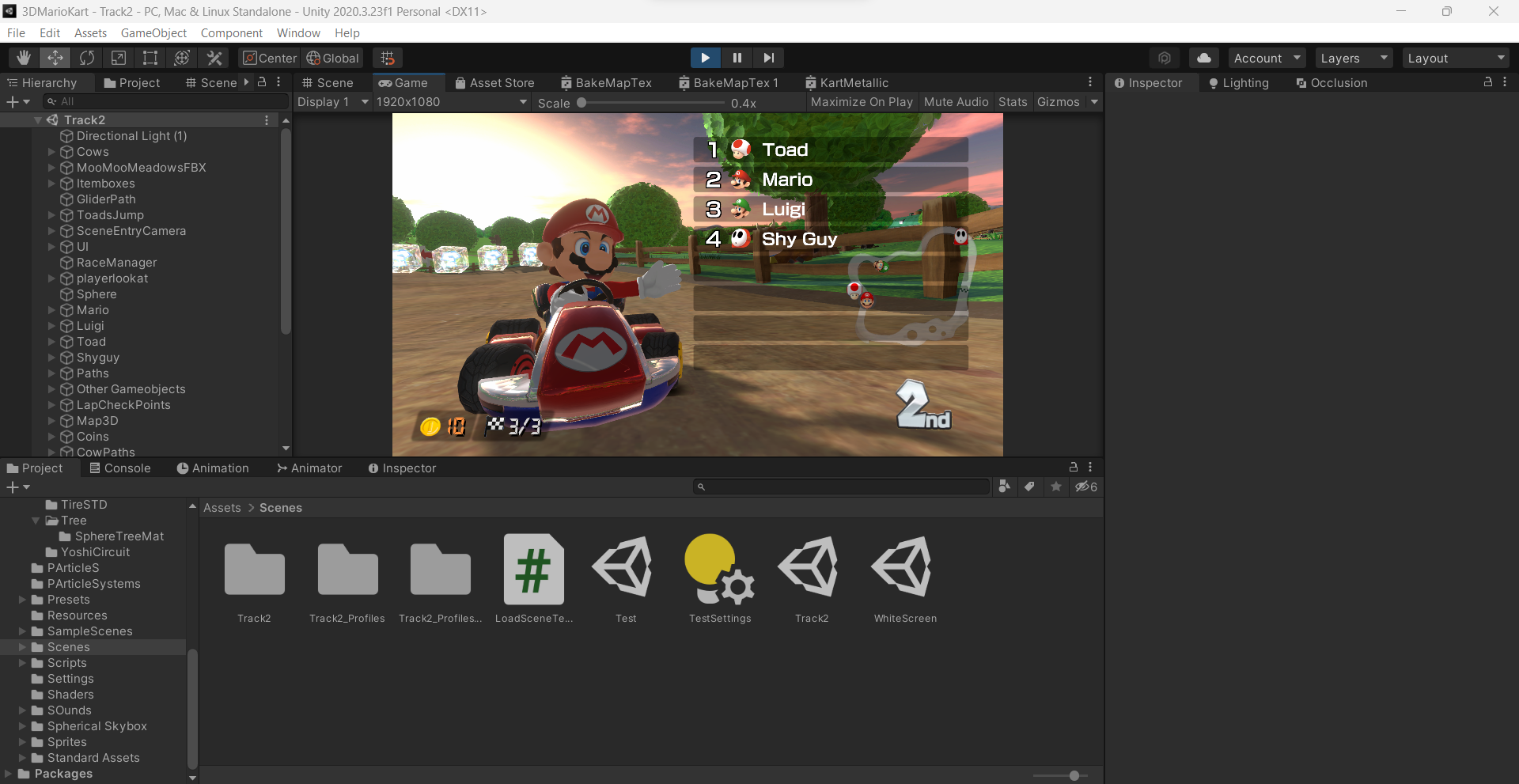Step one frame forward

(x=768, y=58)
